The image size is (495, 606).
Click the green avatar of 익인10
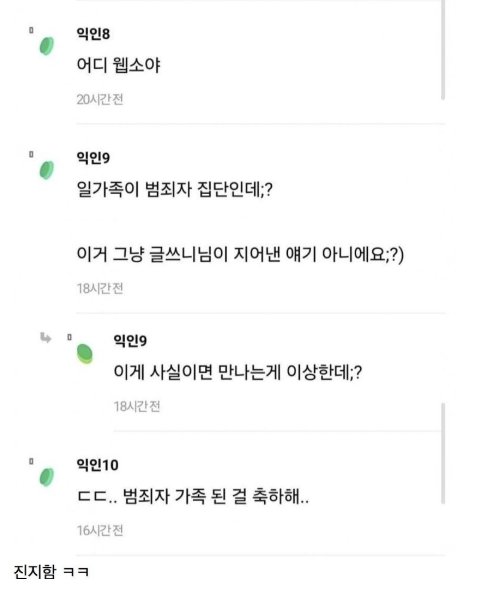click(47, 477)
